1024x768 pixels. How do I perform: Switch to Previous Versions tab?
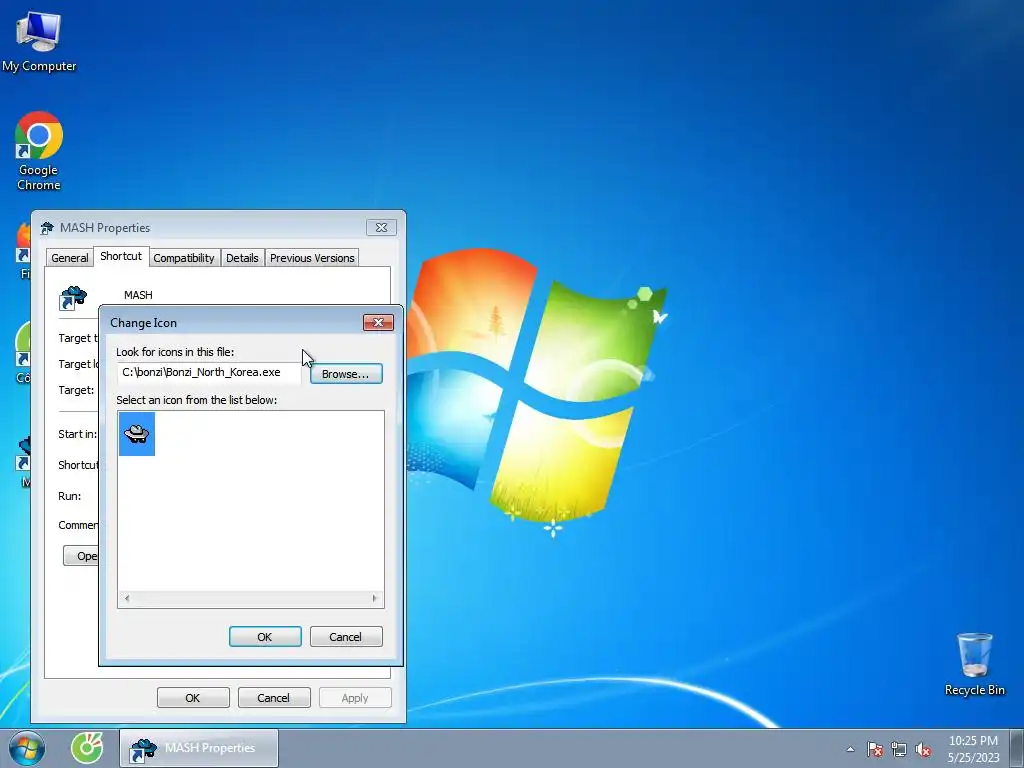(x=312, y=258)
